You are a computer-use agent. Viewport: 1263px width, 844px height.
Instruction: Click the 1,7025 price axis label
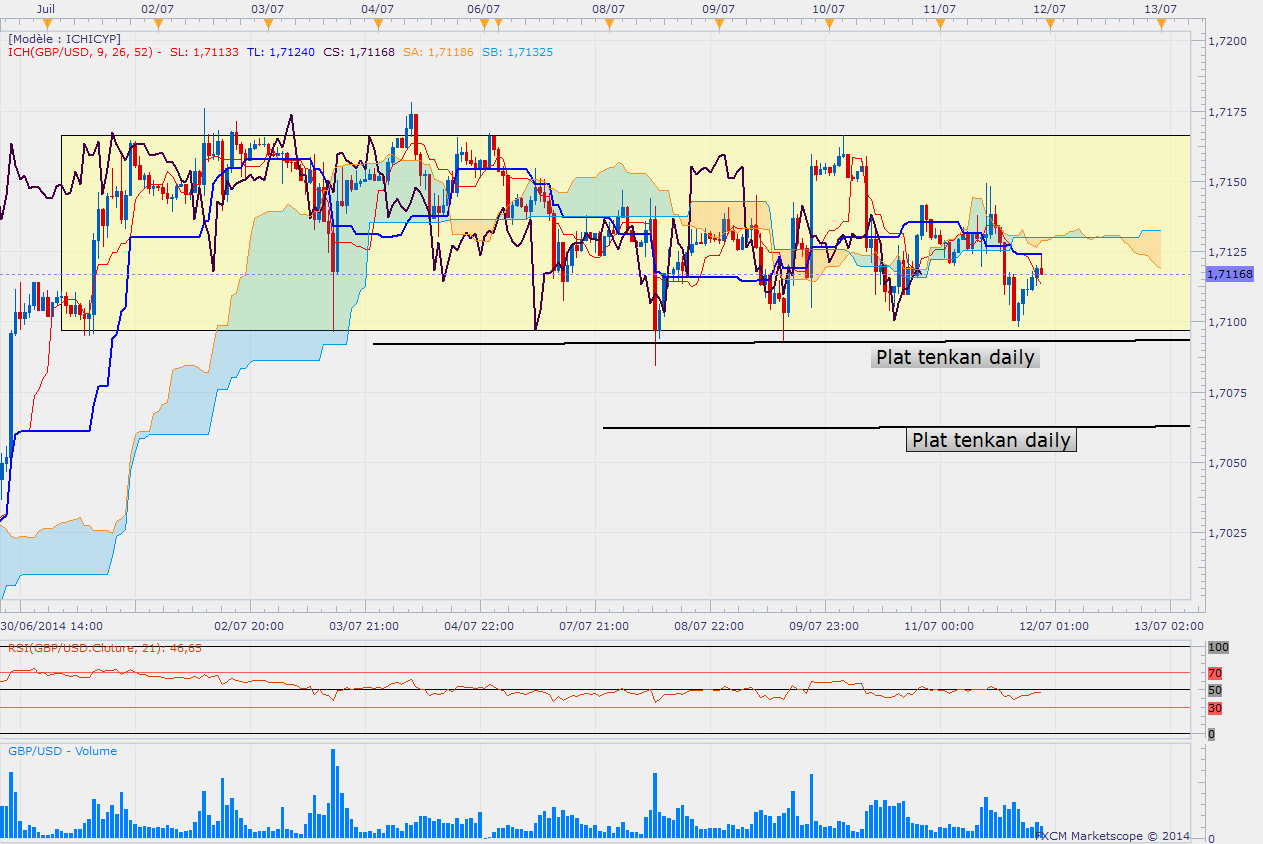coord(1226,533)
